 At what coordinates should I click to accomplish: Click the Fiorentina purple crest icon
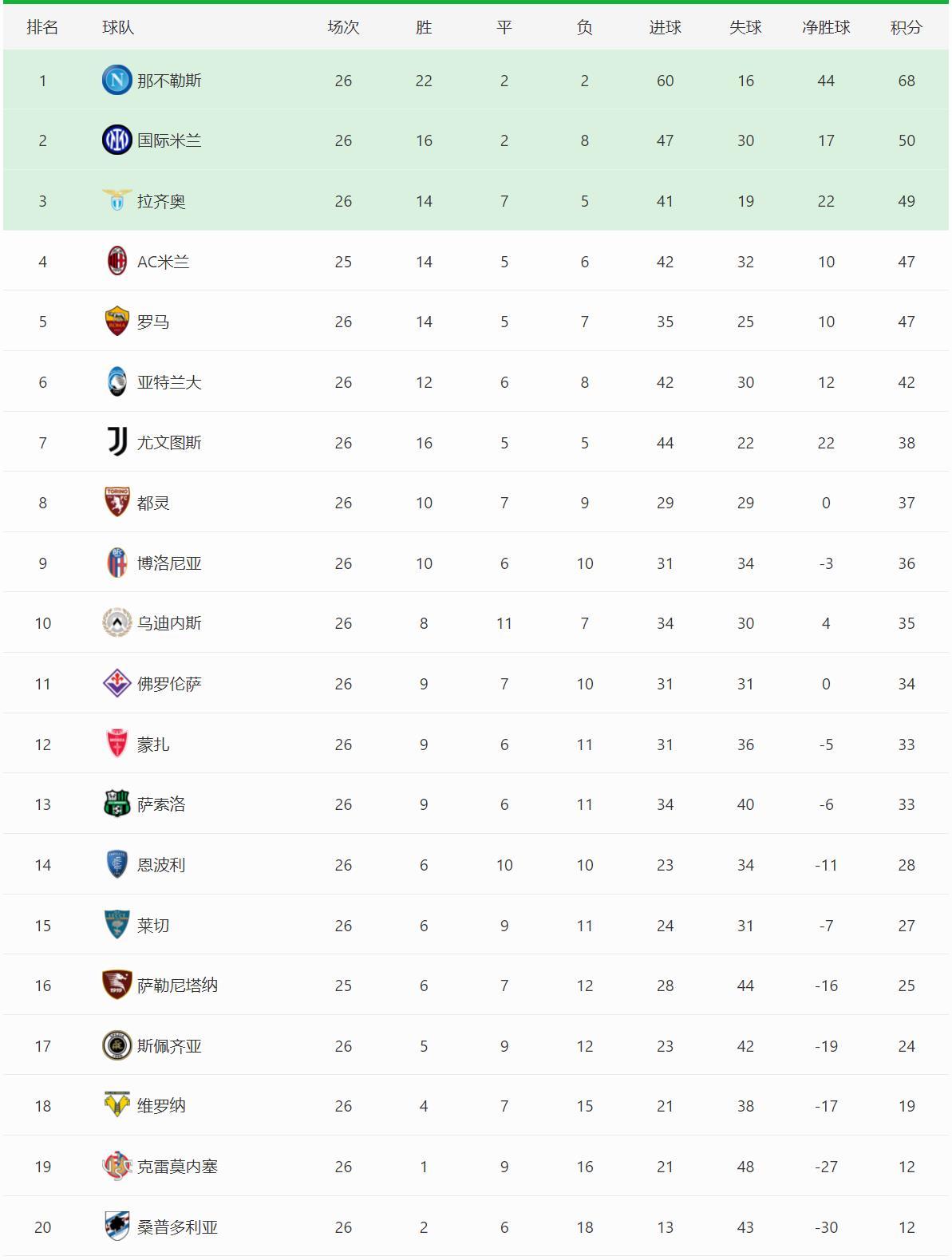[117, 684]
